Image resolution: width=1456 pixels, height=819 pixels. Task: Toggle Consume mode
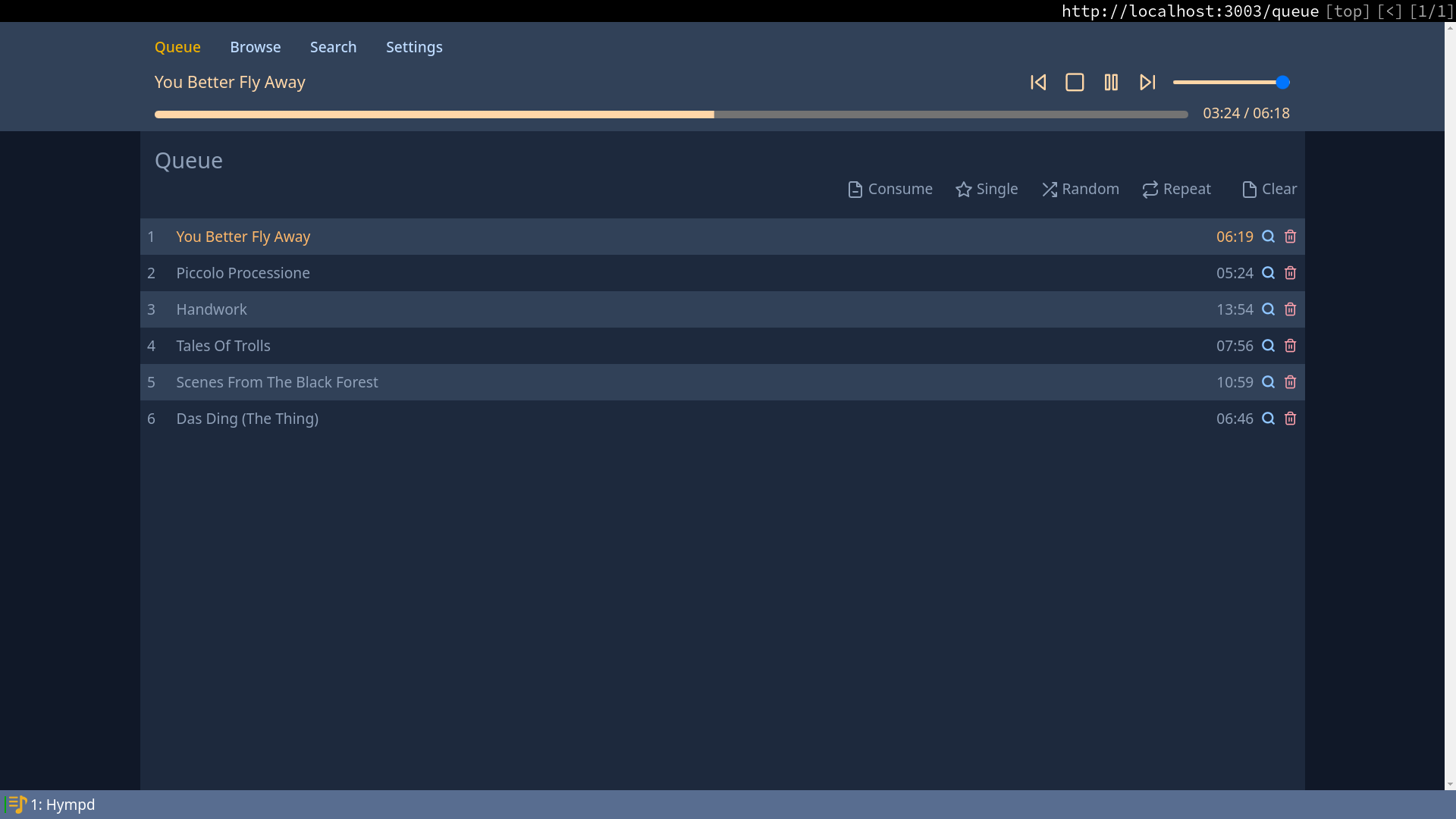(x=890, y=189)
